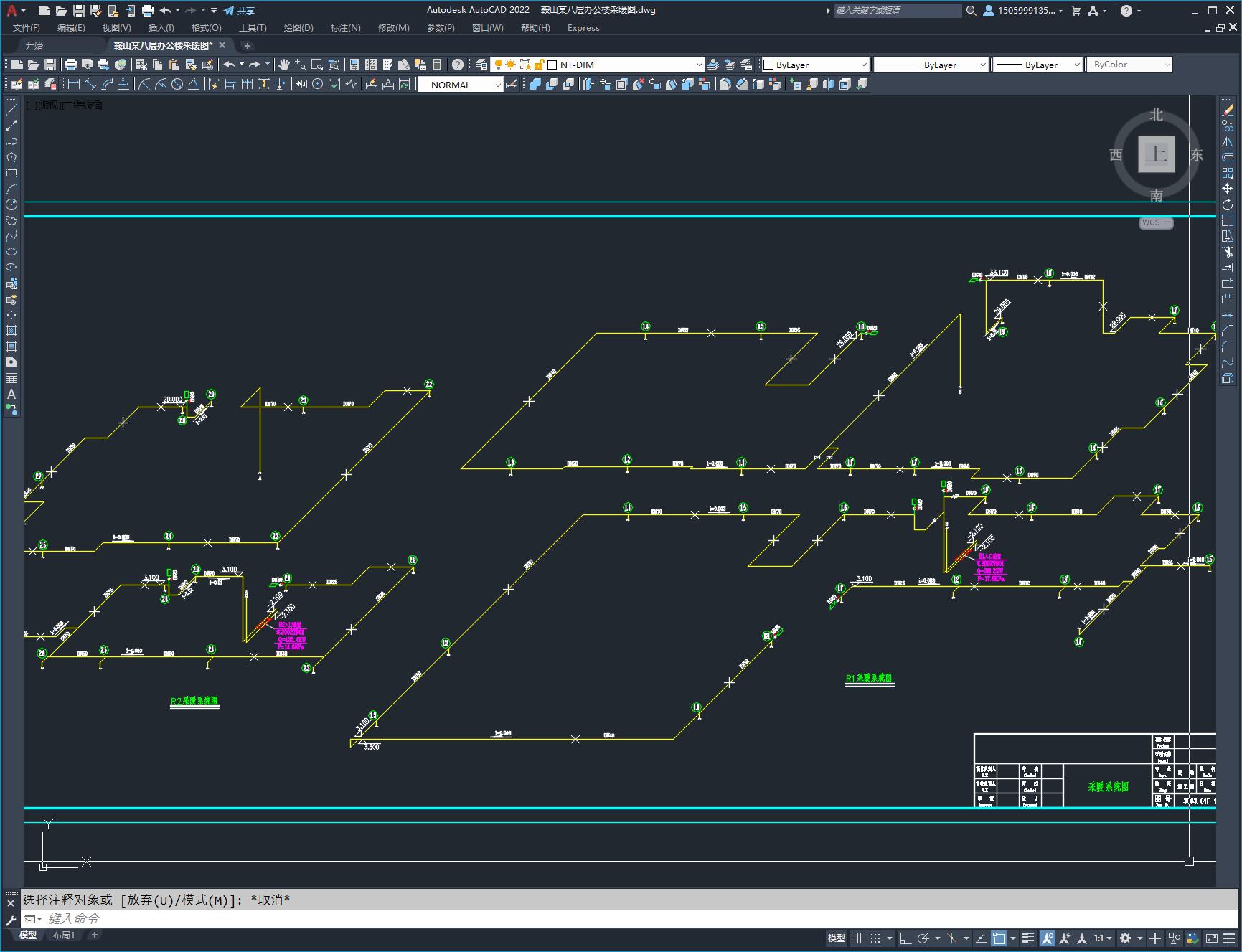Click Save in the quick access toolbar
Screen dimensions: 1242x952
[79, 11]
